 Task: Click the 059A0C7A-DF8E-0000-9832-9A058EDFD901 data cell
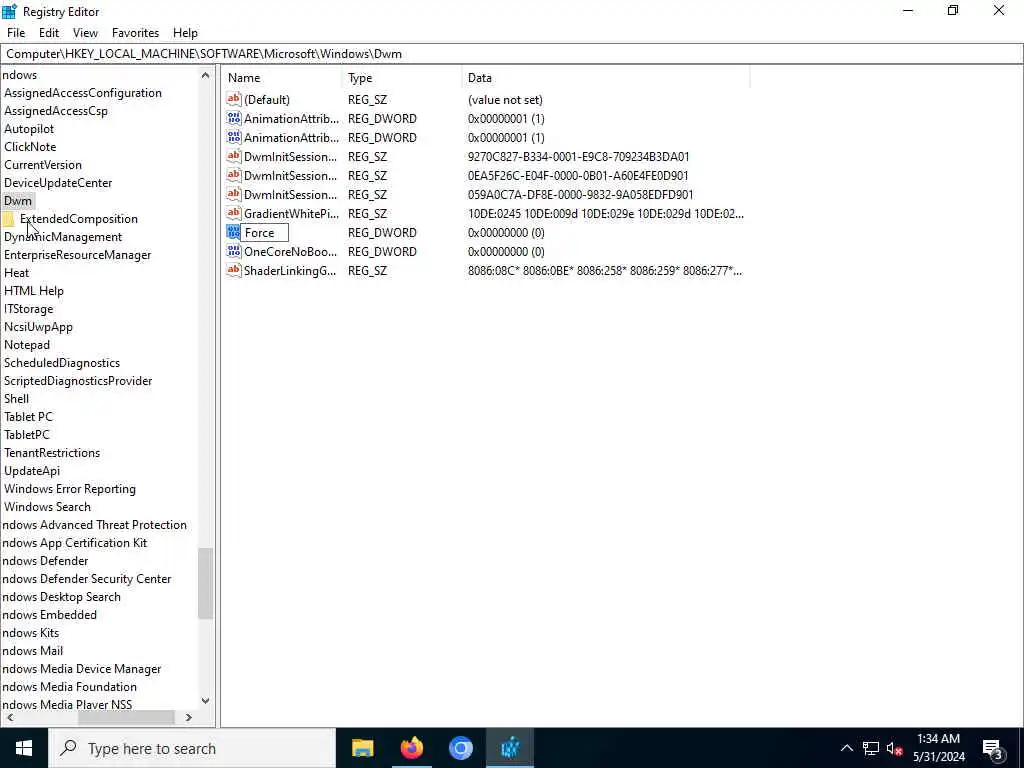point(581,195)
